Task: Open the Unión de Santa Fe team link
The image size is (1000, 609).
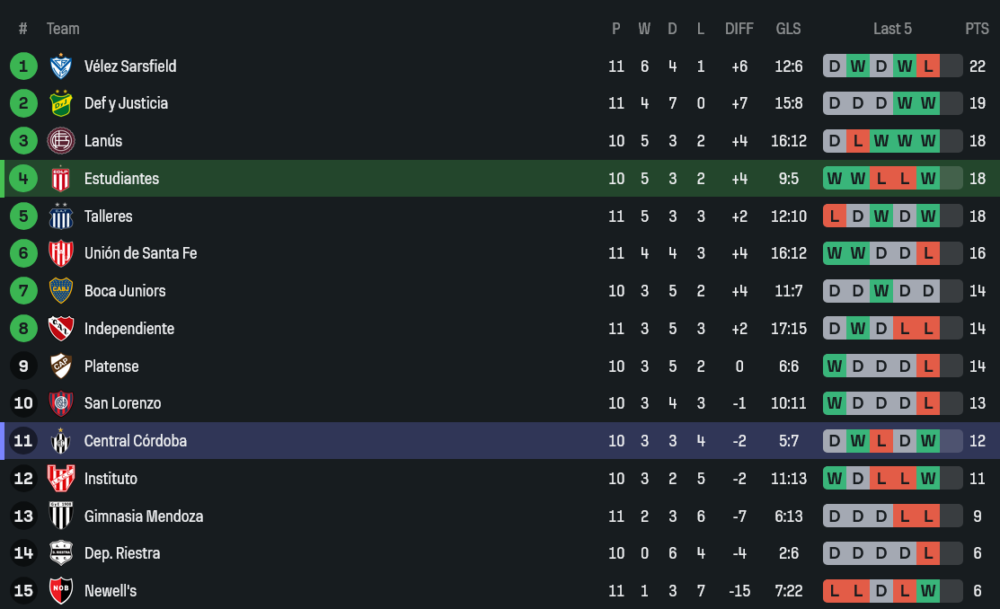Action: pos(140,254)
